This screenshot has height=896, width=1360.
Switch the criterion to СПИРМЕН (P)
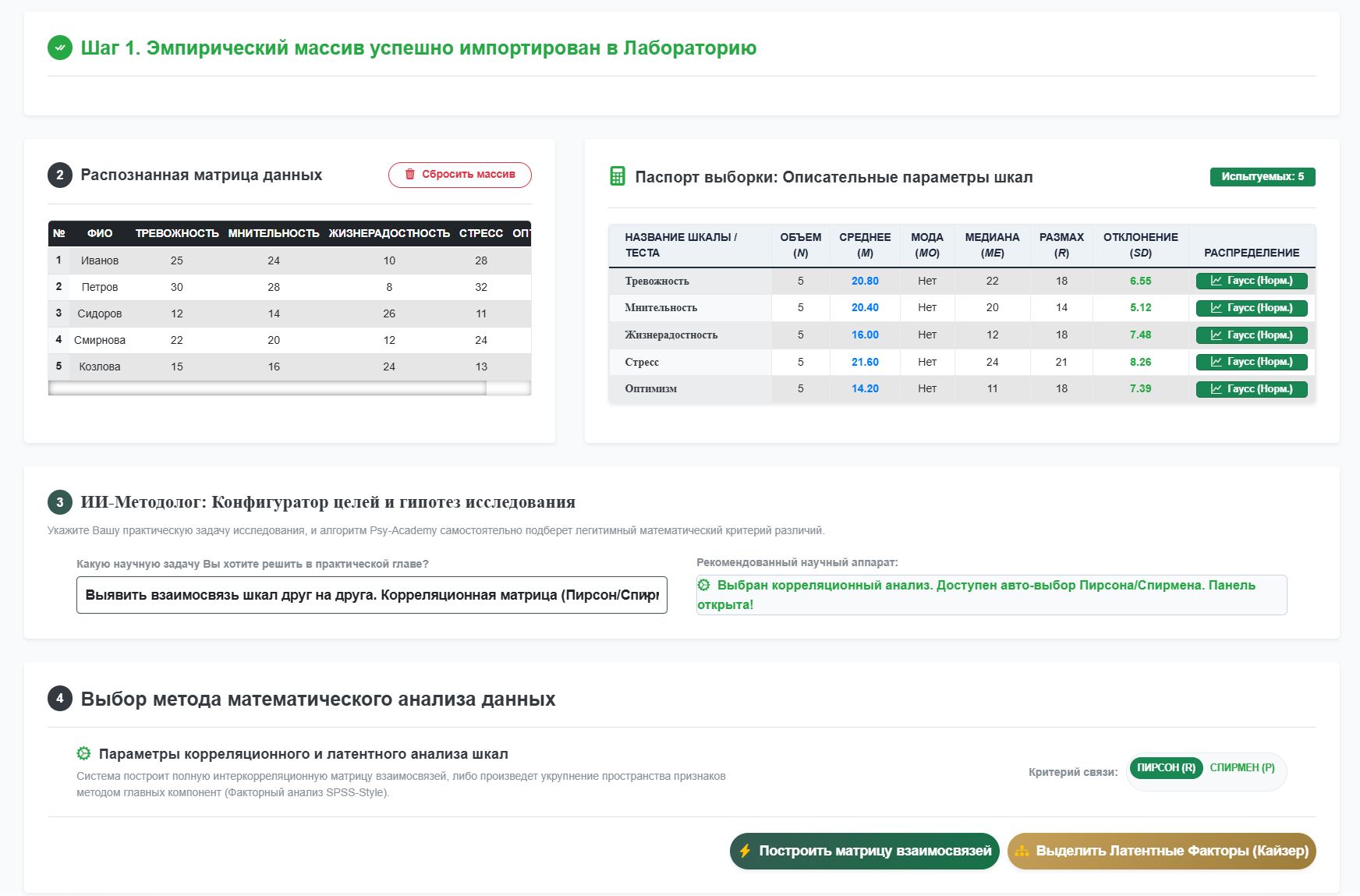(1242, 768)
